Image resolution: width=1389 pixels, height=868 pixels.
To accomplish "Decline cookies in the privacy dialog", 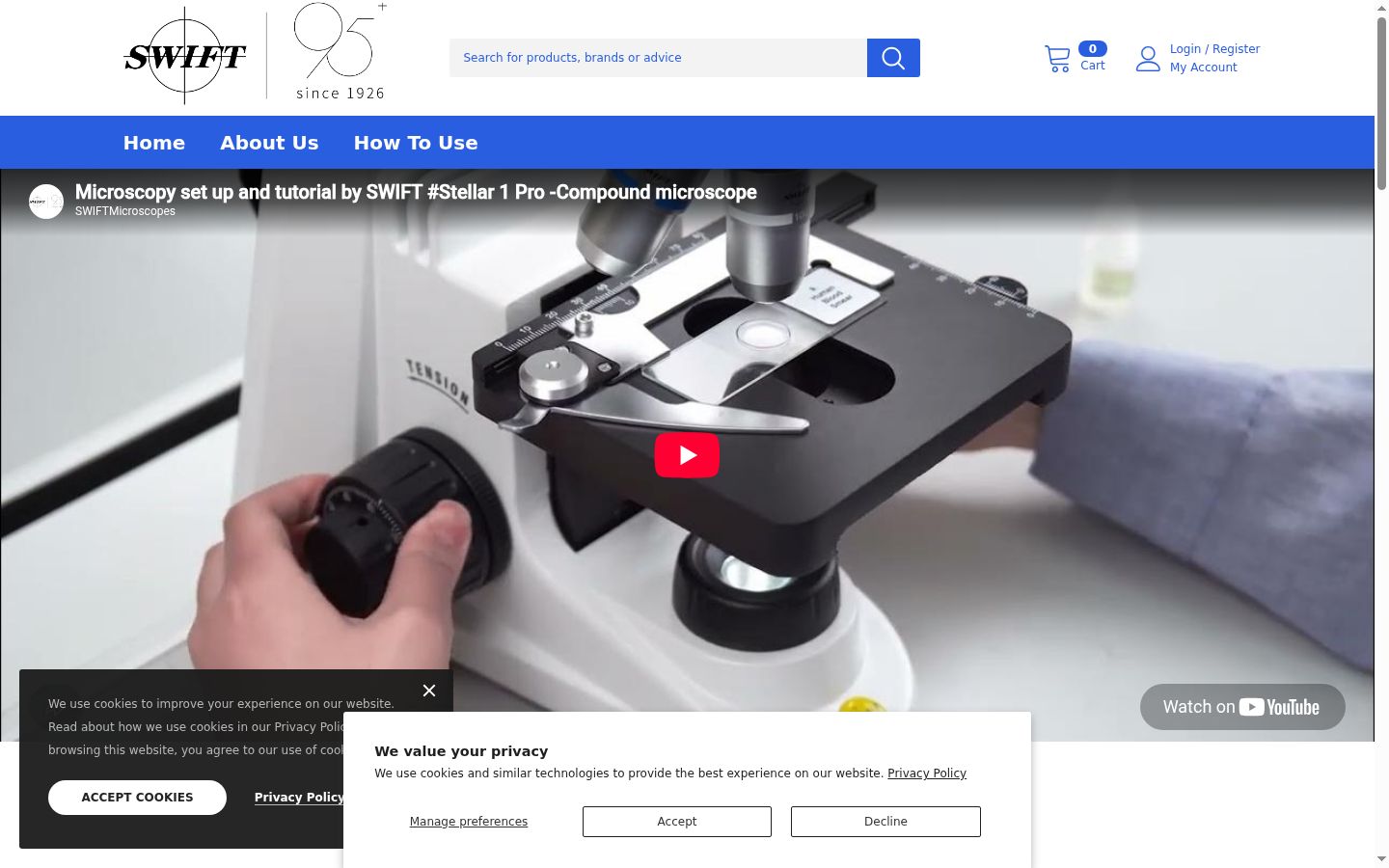I will (x=885, y=822).
